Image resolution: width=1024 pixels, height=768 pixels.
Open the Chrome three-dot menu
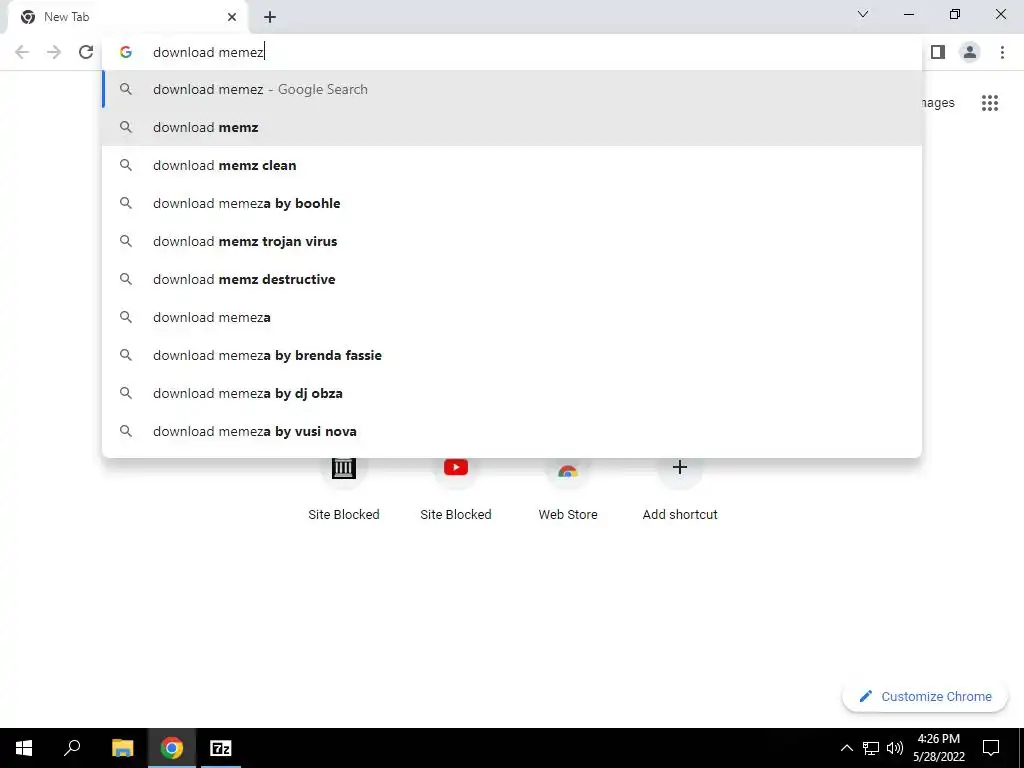coord(1002,52)
